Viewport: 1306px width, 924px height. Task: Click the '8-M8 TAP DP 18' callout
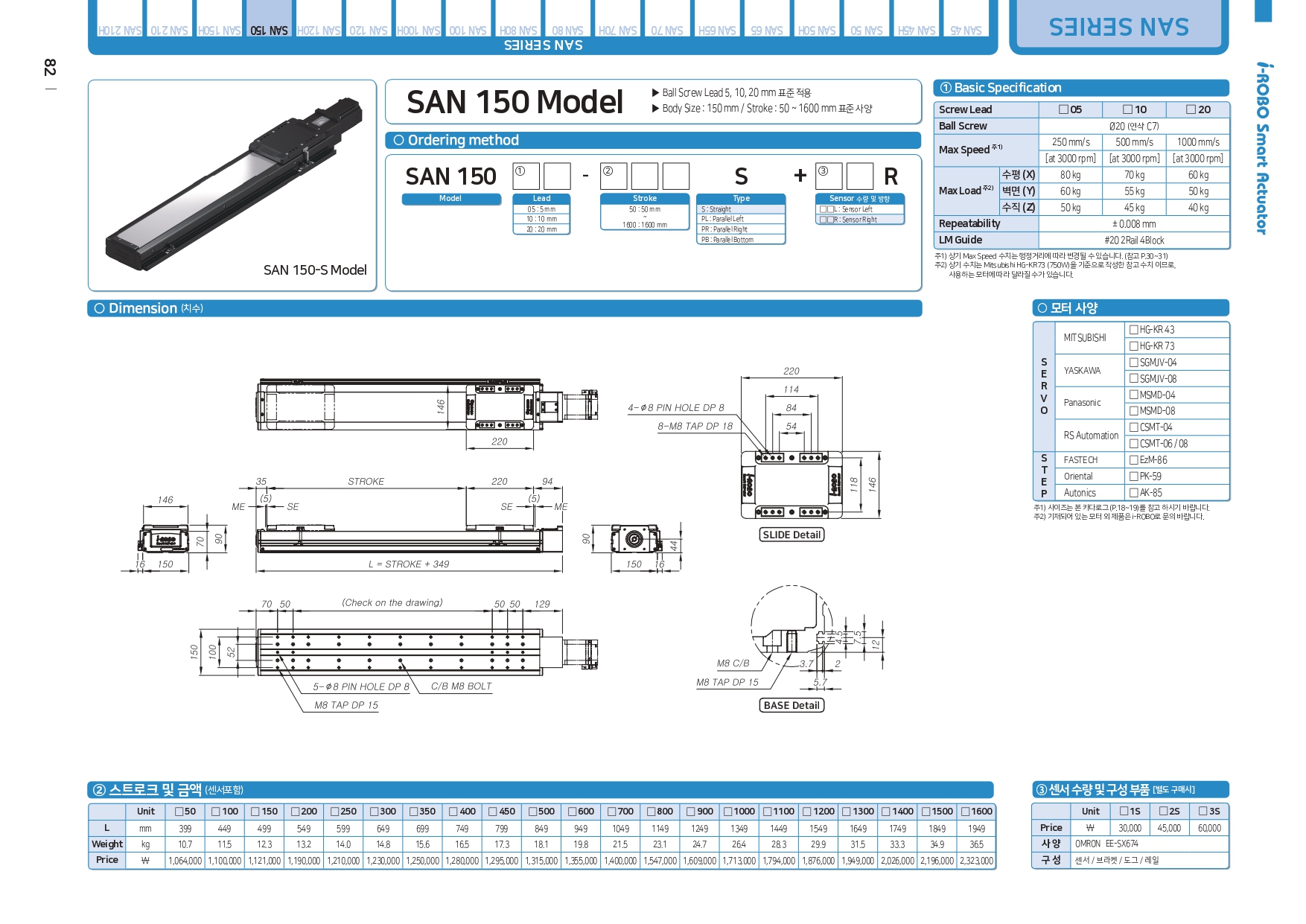click(x=695, y=427)
